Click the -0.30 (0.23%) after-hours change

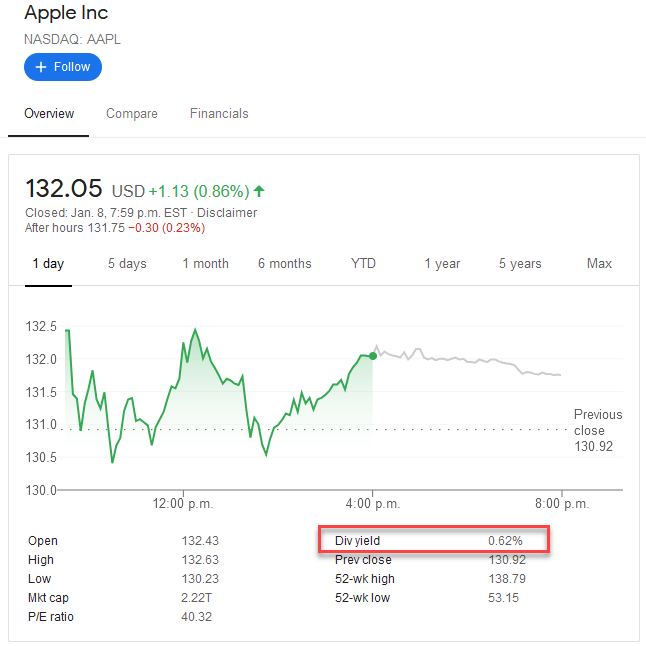click(166, 228)
